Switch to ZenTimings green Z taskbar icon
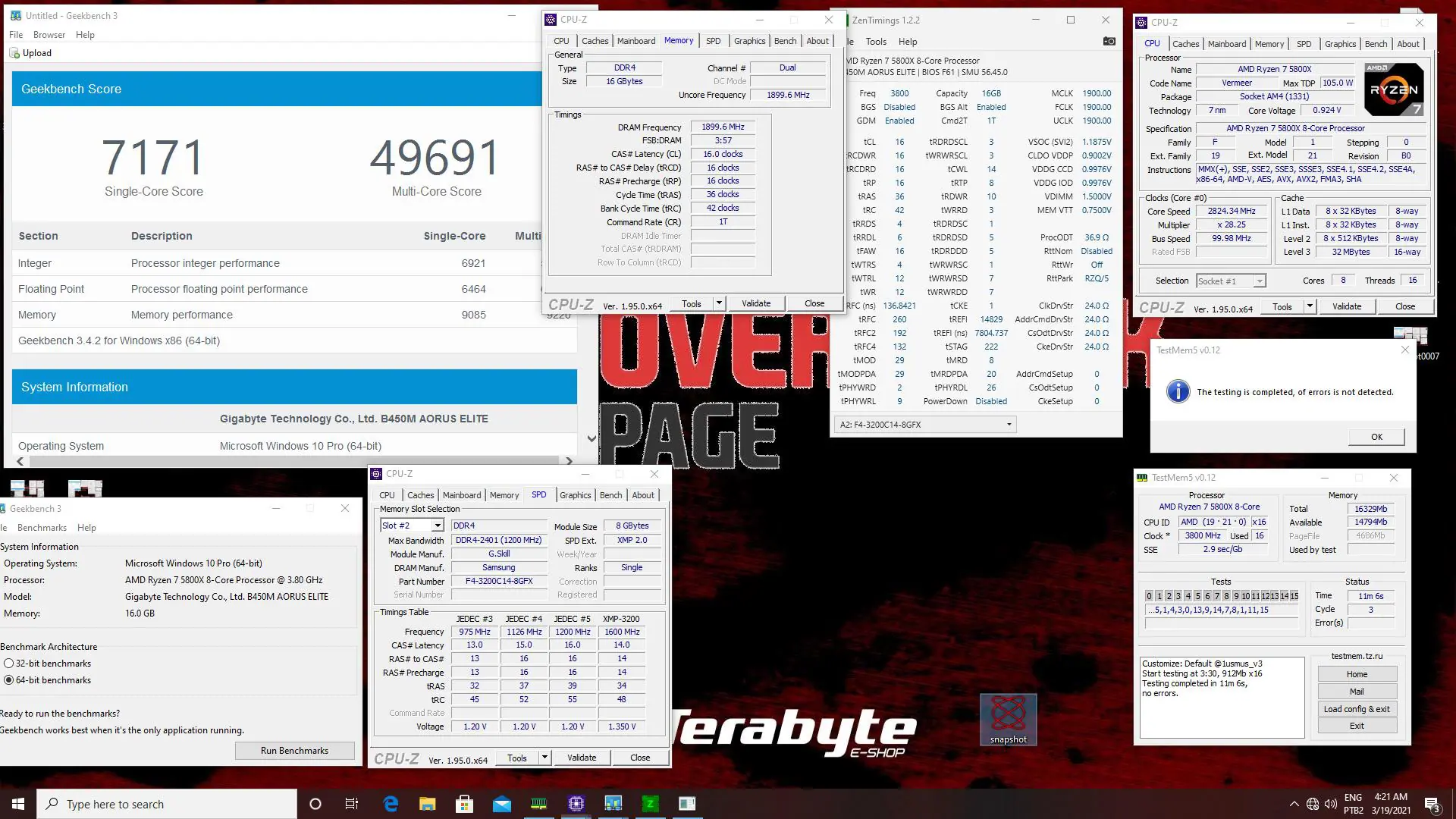 pos(650,804)
